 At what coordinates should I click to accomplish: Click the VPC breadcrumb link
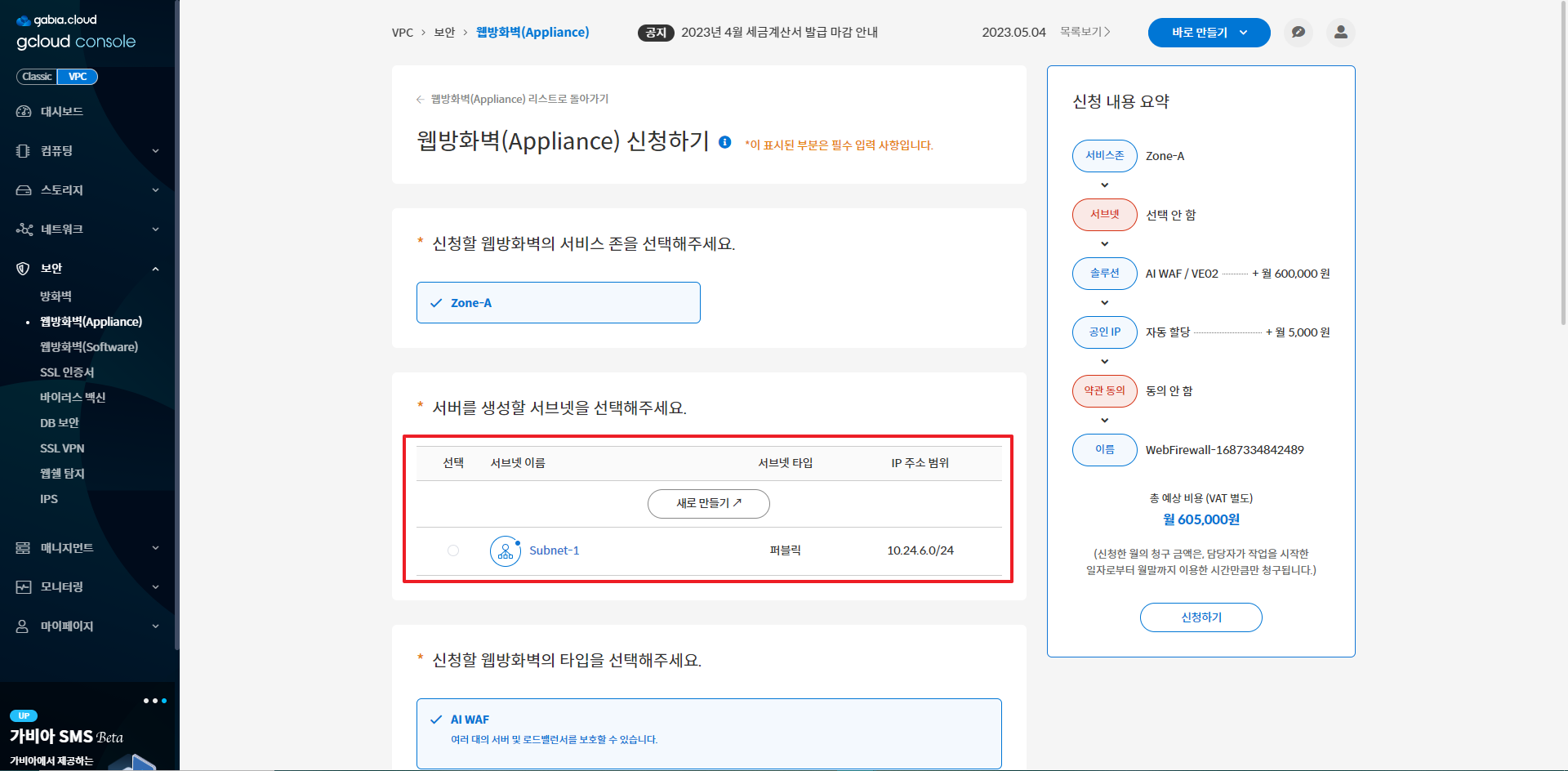click(x=403, y=33)
